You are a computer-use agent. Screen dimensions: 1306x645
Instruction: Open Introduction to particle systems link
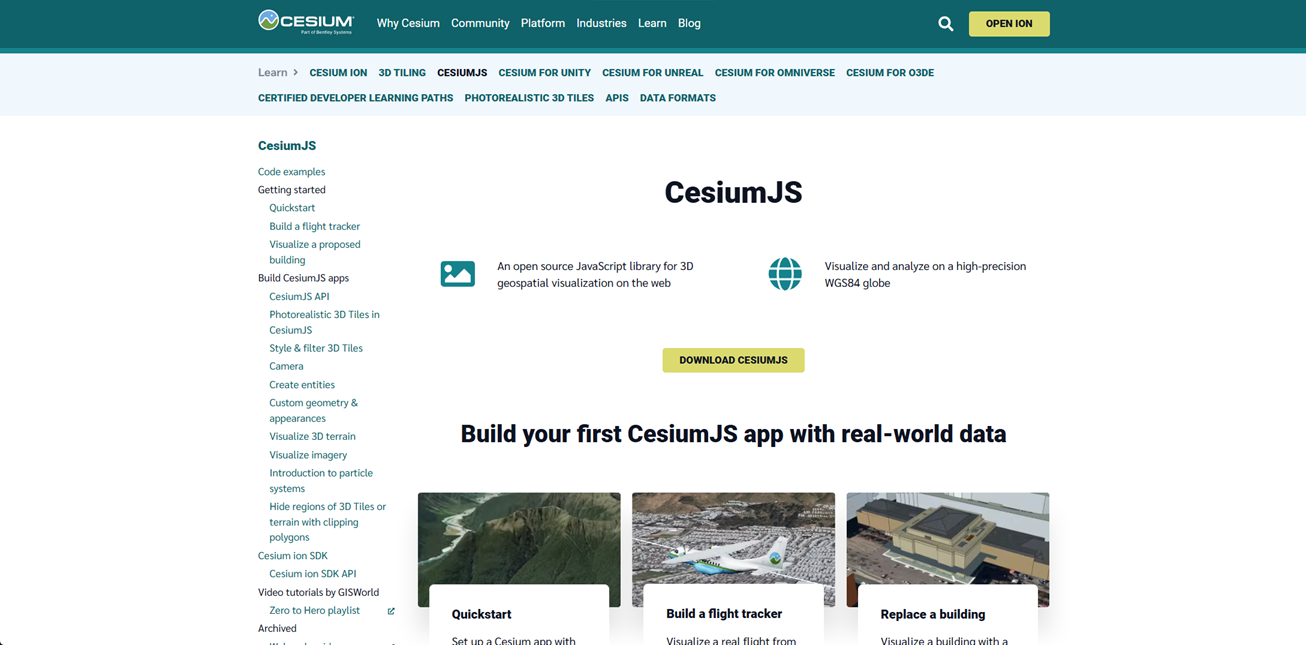[x=321, y=481]
